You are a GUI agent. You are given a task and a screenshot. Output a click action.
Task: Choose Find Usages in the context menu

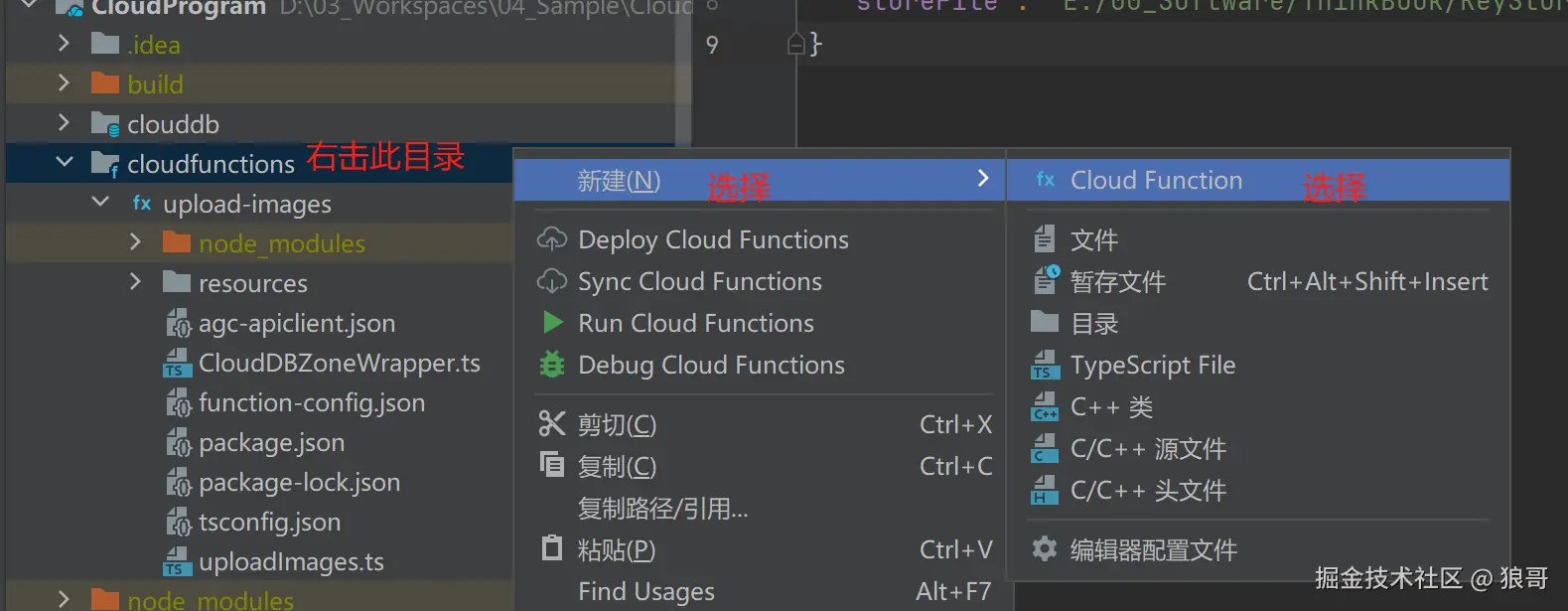coord(645,591)
